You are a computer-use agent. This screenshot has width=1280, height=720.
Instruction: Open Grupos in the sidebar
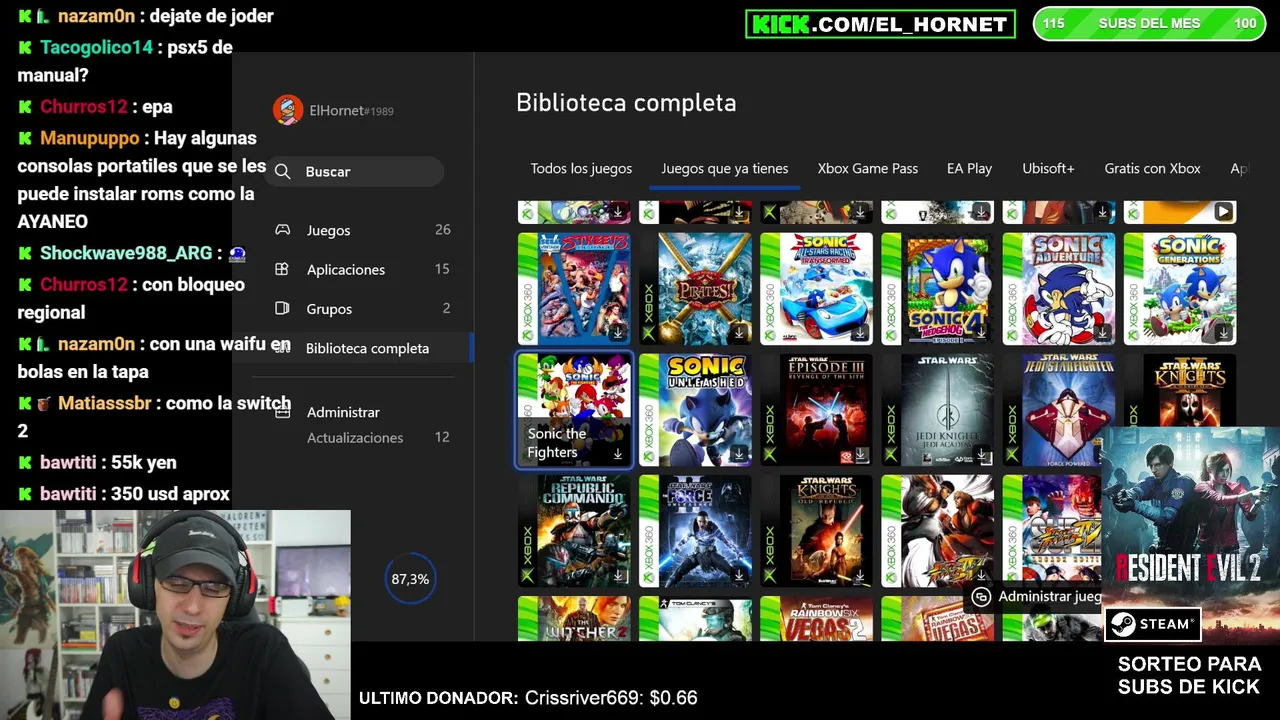[362, 308]
